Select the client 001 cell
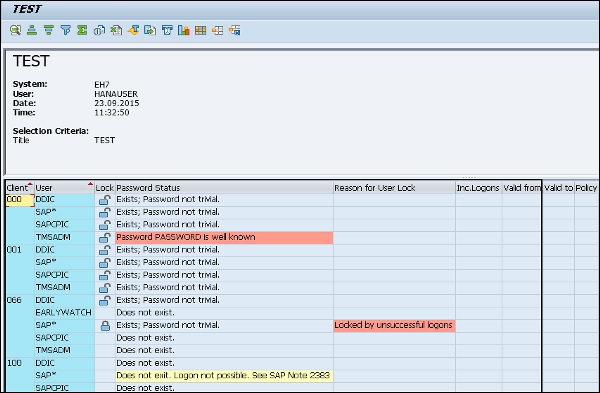 [20, 250]
